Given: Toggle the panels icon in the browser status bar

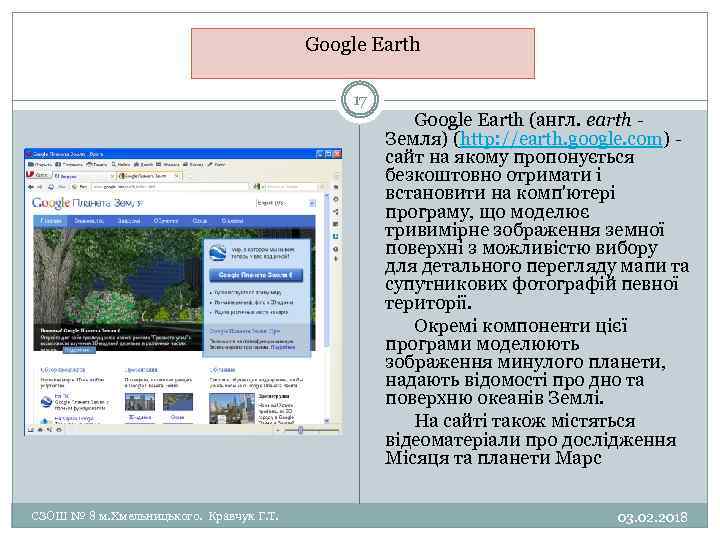Looking at the screenshot, I should [31, 430].
